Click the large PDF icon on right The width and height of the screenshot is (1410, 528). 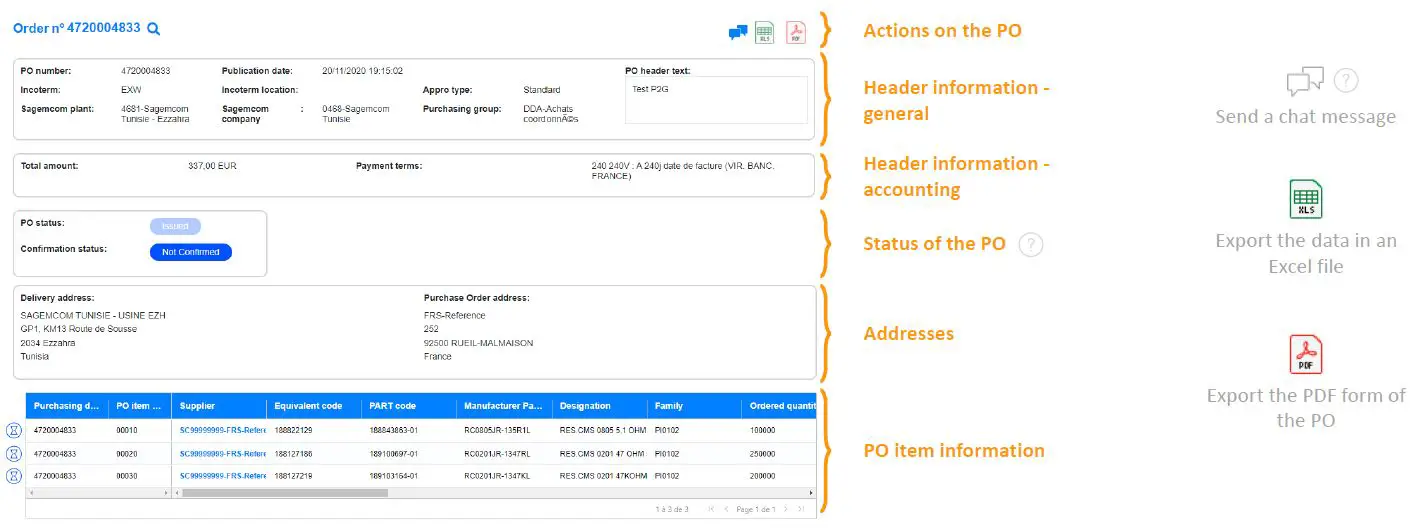(x=1305, y=355)
